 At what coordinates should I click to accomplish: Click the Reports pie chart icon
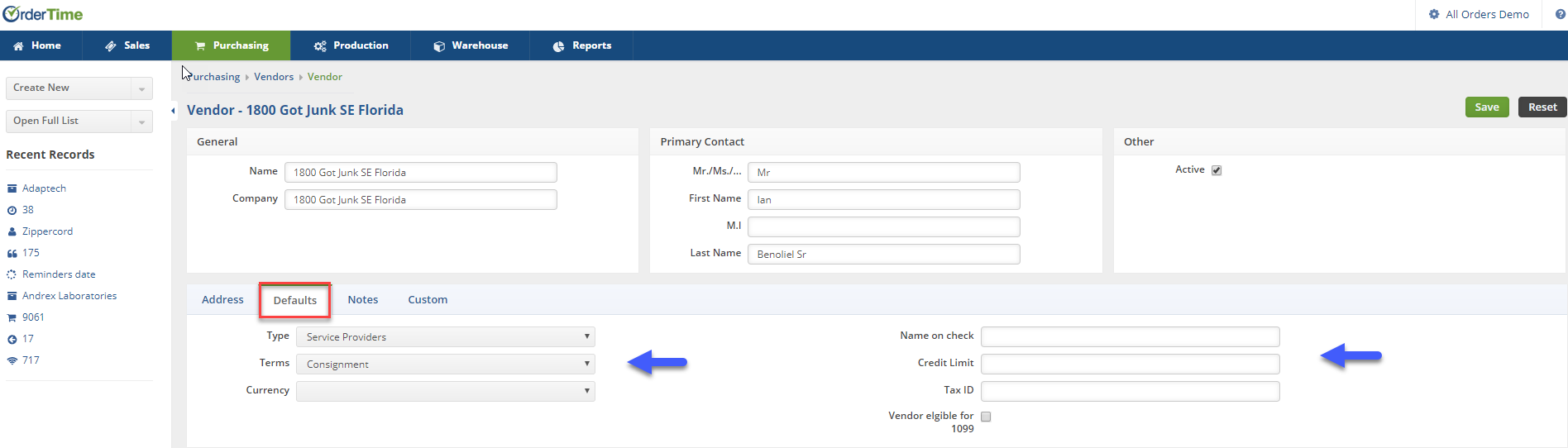click(x=559, y=46)
